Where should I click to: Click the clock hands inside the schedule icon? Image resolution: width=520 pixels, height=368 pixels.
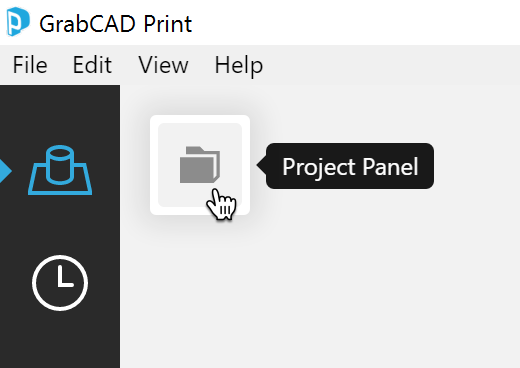point(65,277)
